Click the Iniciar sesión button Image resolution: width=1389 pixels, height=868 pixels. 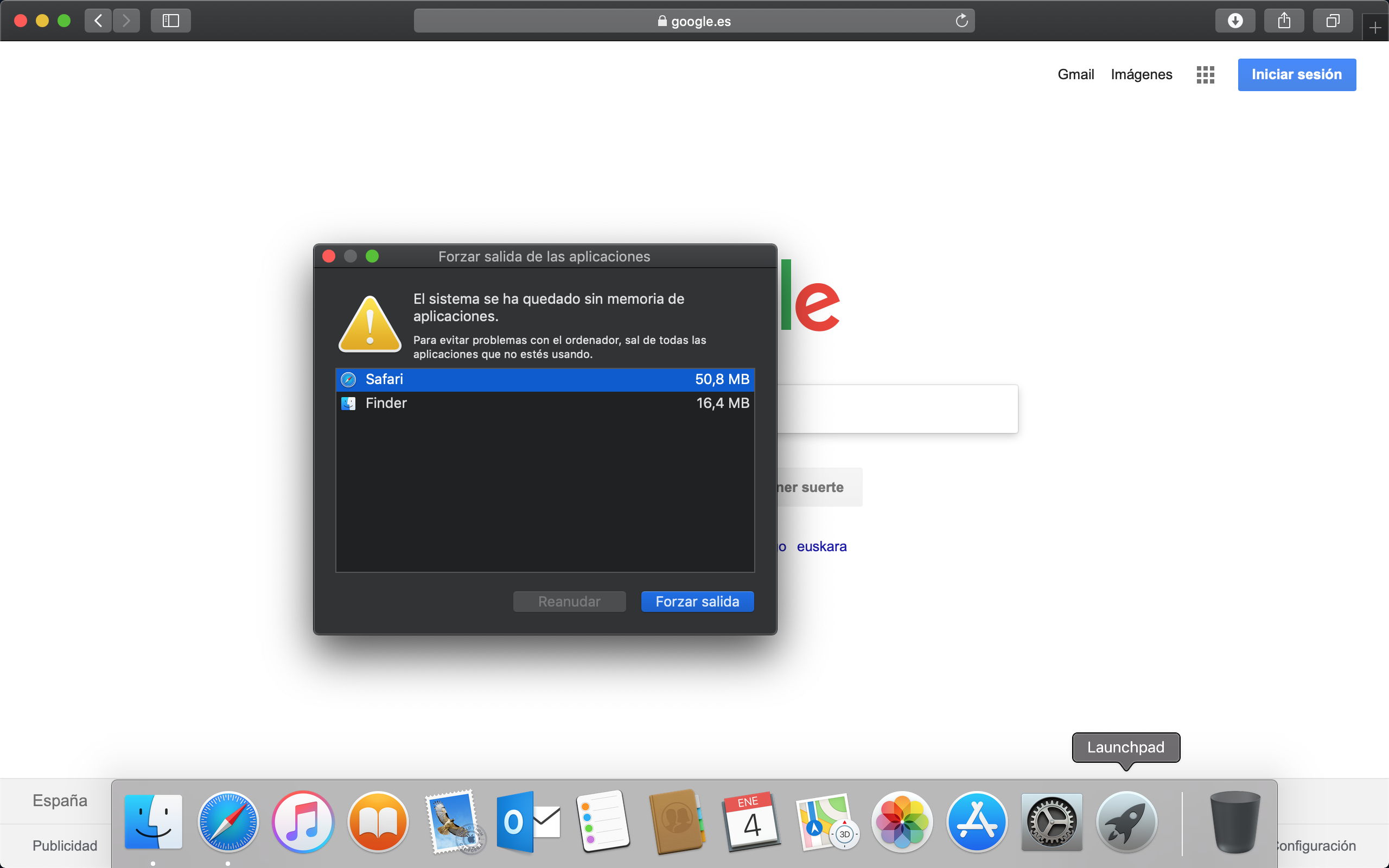1296,75
